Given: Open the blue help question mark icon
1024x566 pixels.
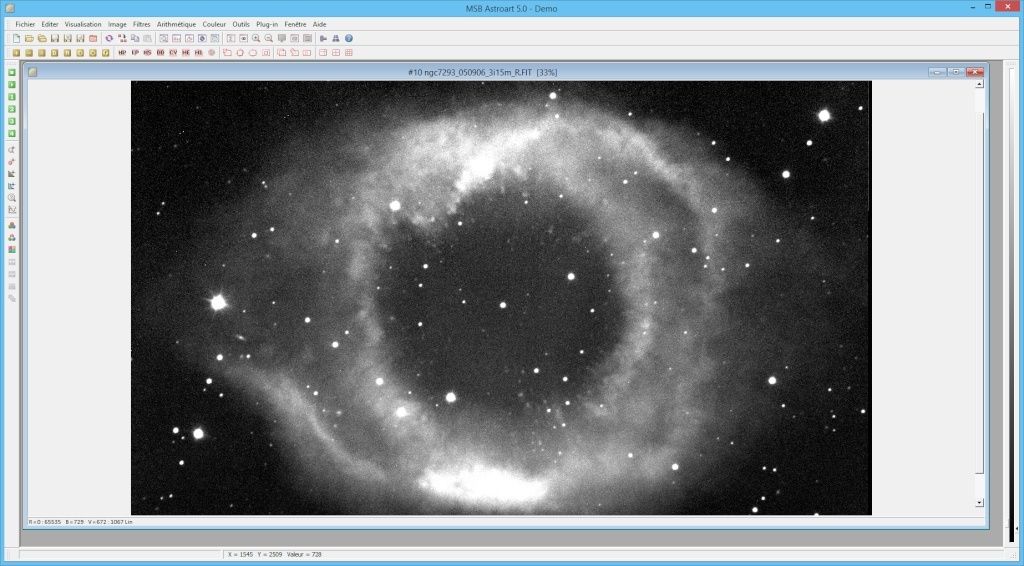Looking at the screenshot, I should 349,39.
